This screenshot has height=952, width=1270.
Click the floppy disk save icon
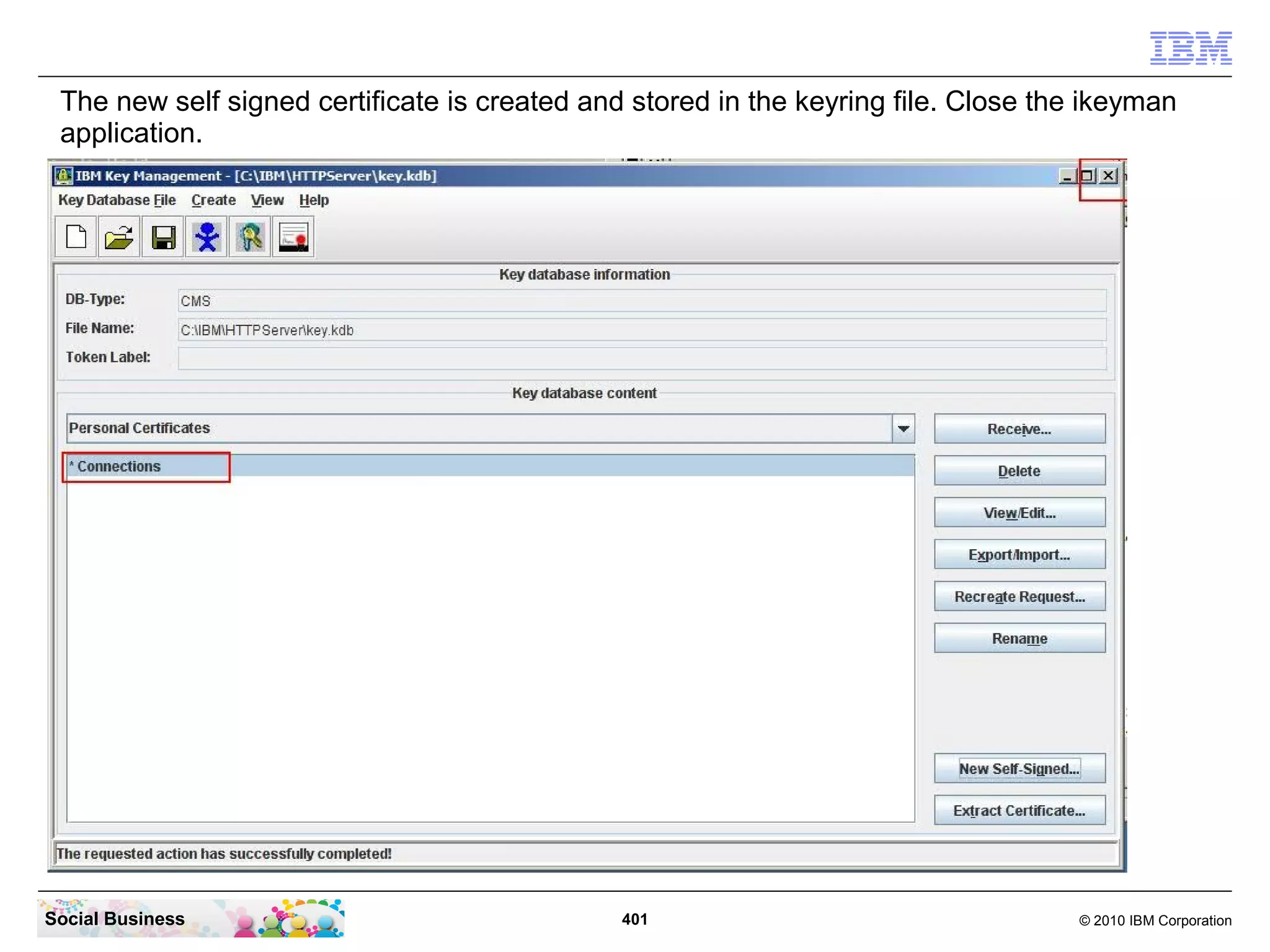(163, 237)
